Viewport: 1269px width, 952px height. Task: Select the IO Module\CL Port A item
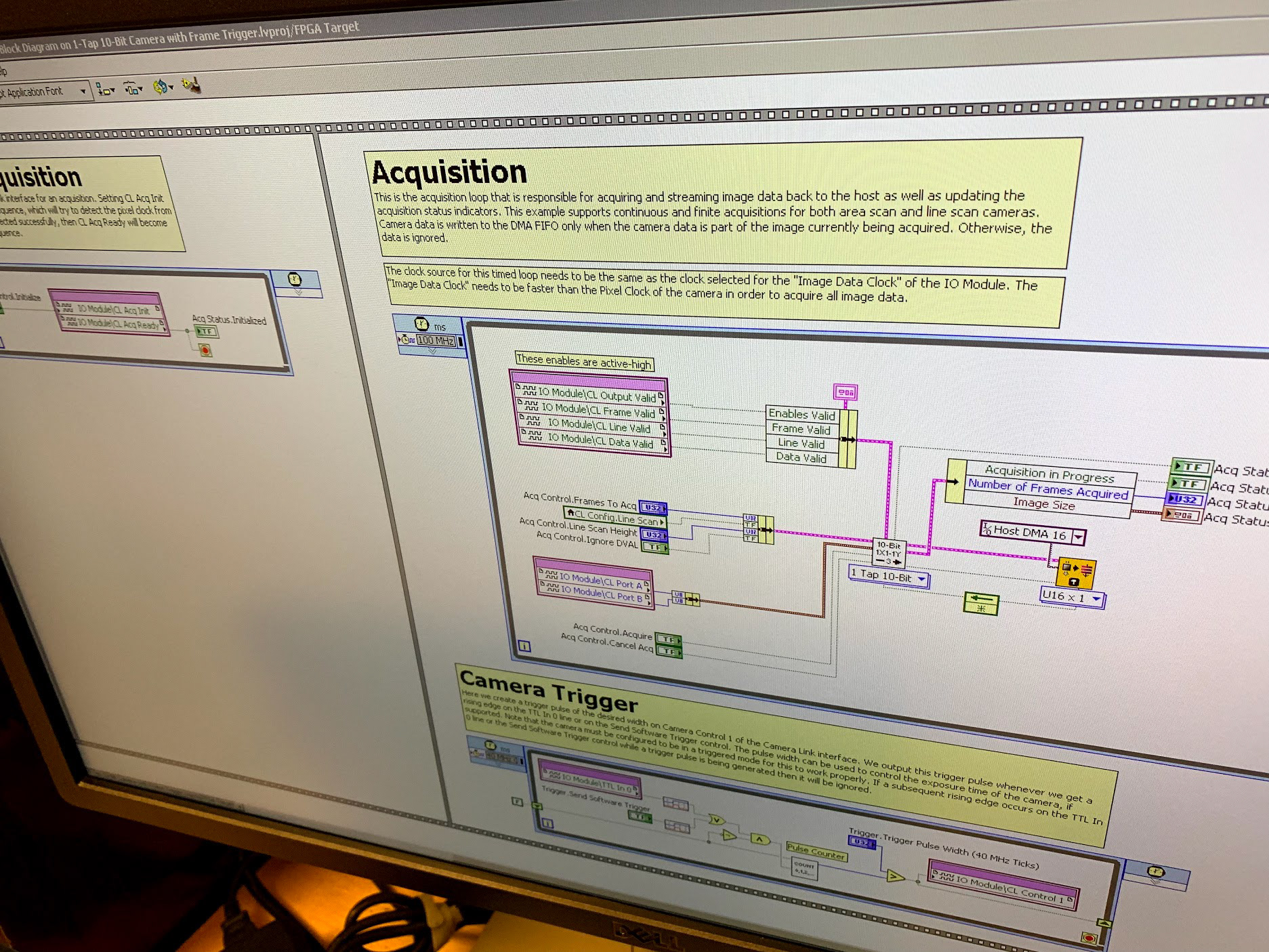[x=594, y=580]
